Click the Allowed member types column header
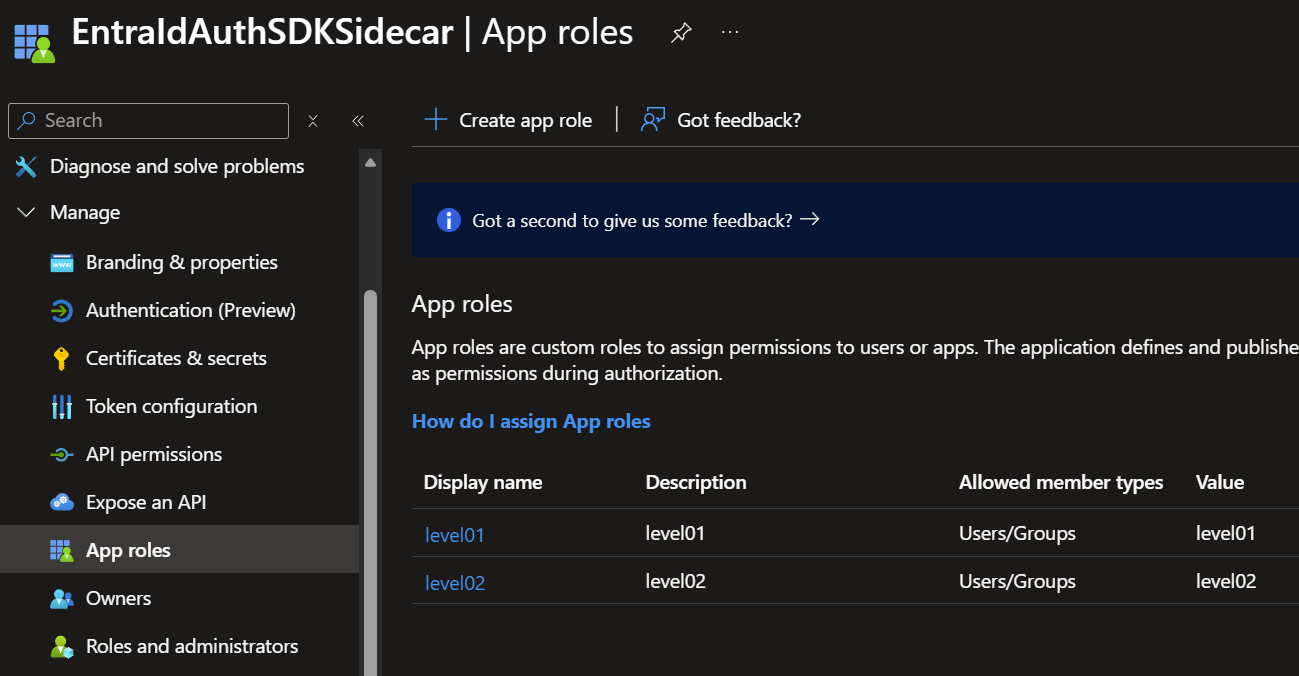Image resolution: width=1299 pixels, height=676 pixels. coord(1061,483)
